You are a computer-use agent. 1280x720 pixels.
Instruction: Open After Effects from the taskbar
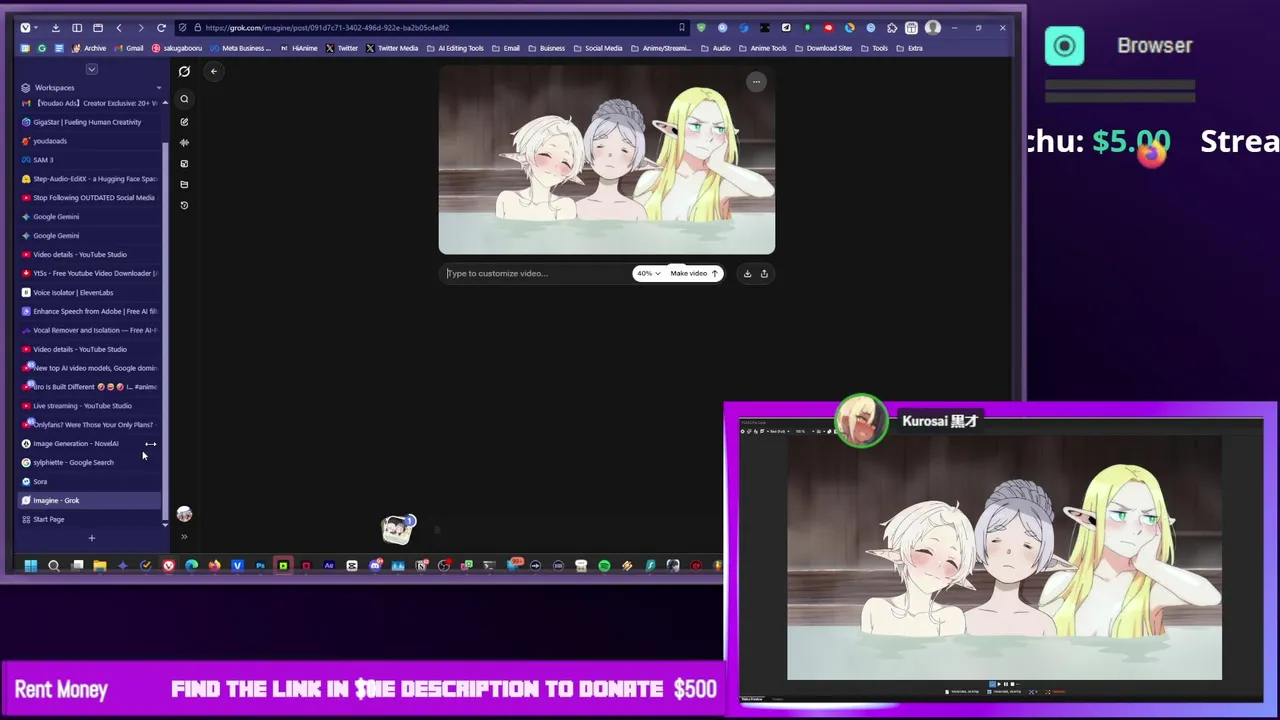tap(329, 566)
